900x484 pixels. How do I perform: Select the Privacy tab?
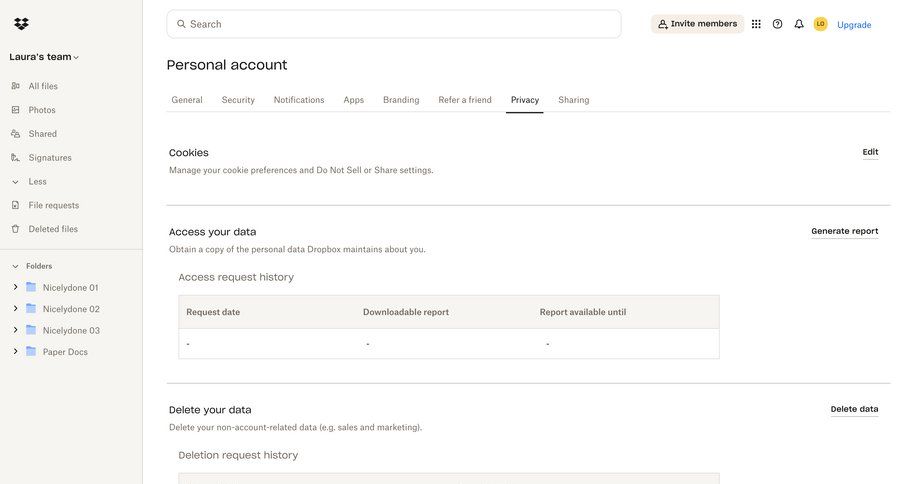pos(525,100)
